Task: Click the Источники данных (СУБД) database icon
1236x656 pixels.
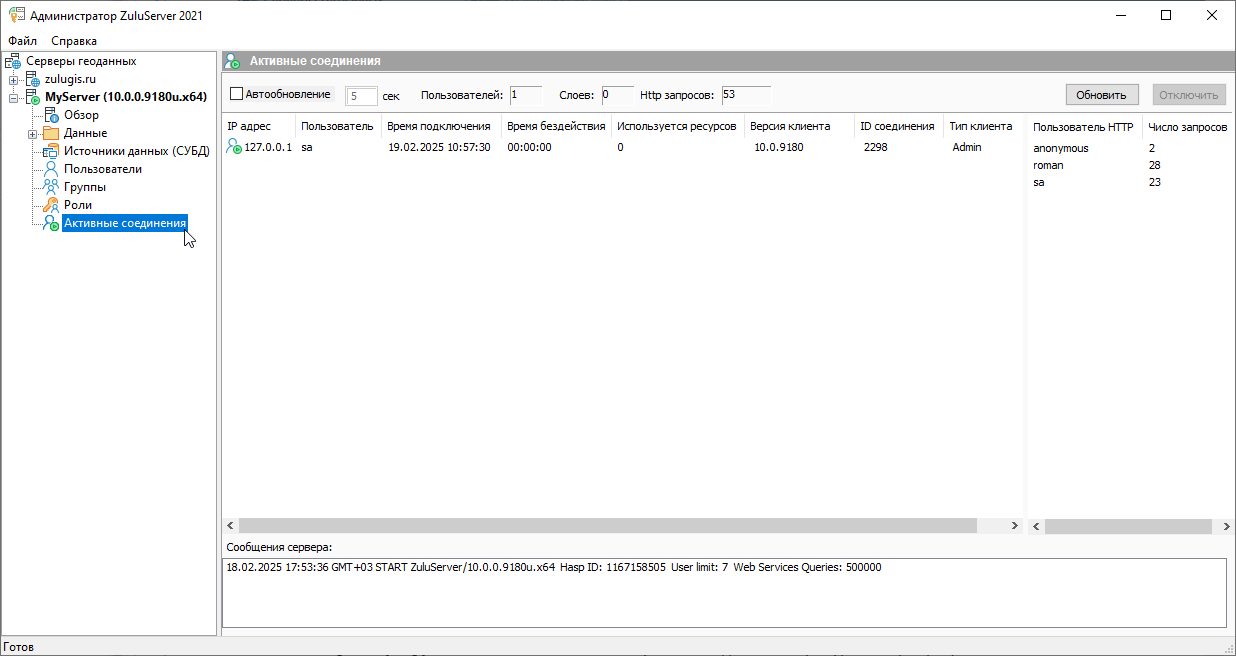Action: tap(51, 151)
